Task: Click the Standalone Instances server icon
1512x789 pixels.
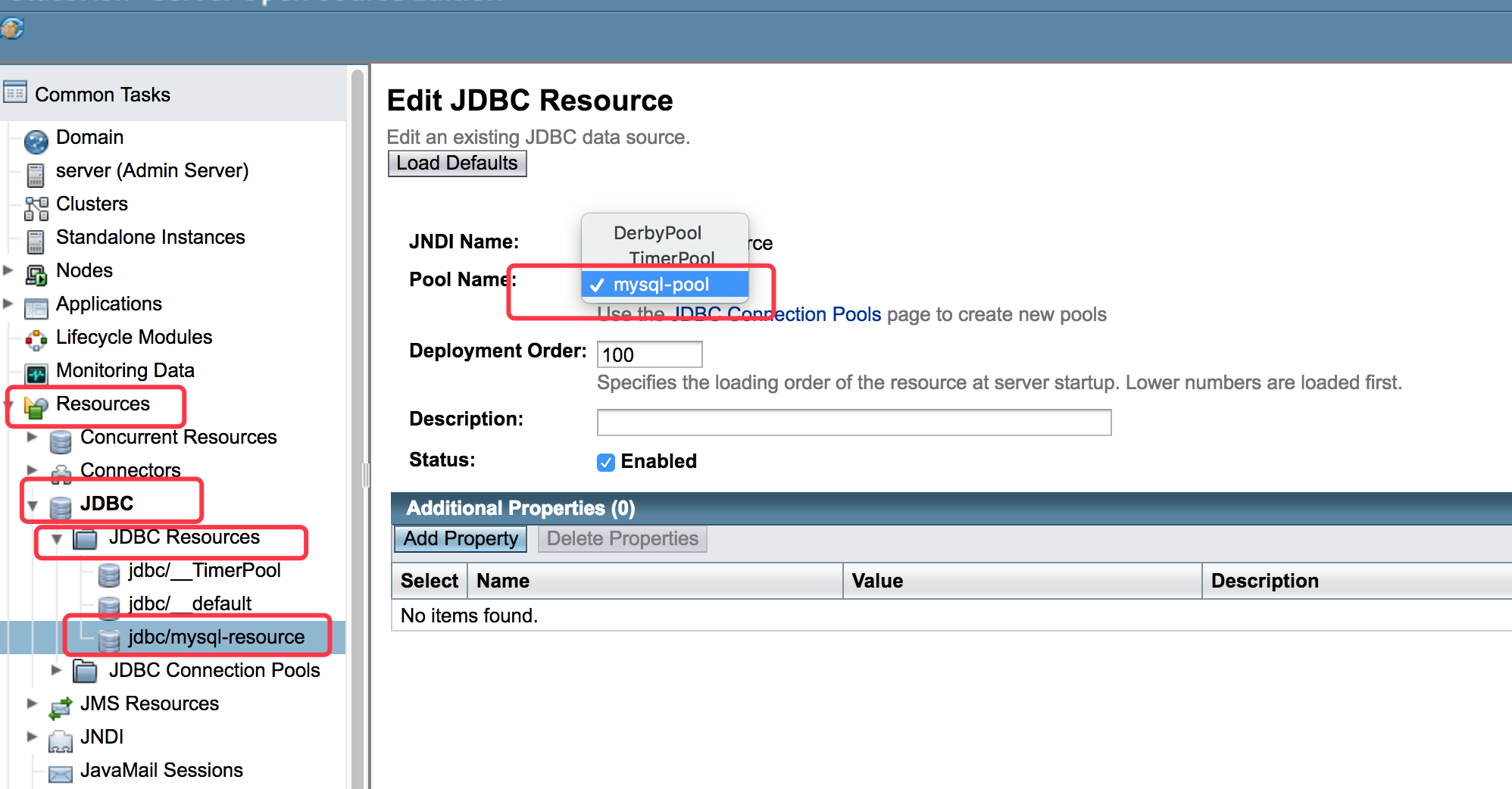Action: click(x=36, y=241)
